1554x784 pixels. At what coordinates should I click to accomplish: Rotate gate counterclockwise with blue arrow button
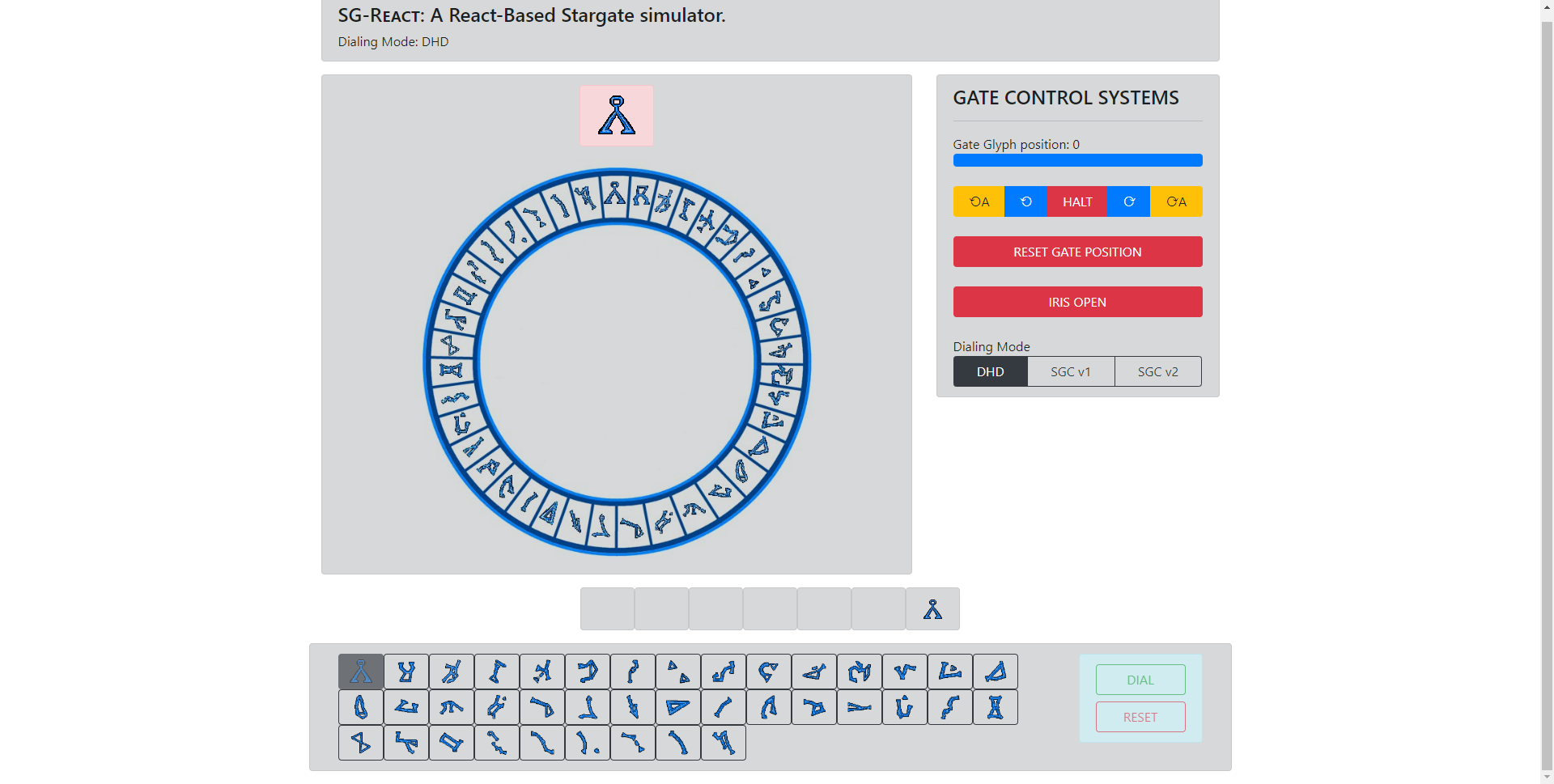(1025, 201)
